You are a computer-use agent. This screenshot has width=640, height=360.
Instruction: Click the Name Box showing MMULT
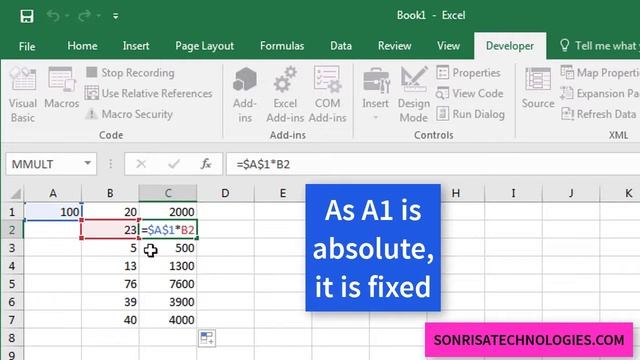[x=44, y=164]
